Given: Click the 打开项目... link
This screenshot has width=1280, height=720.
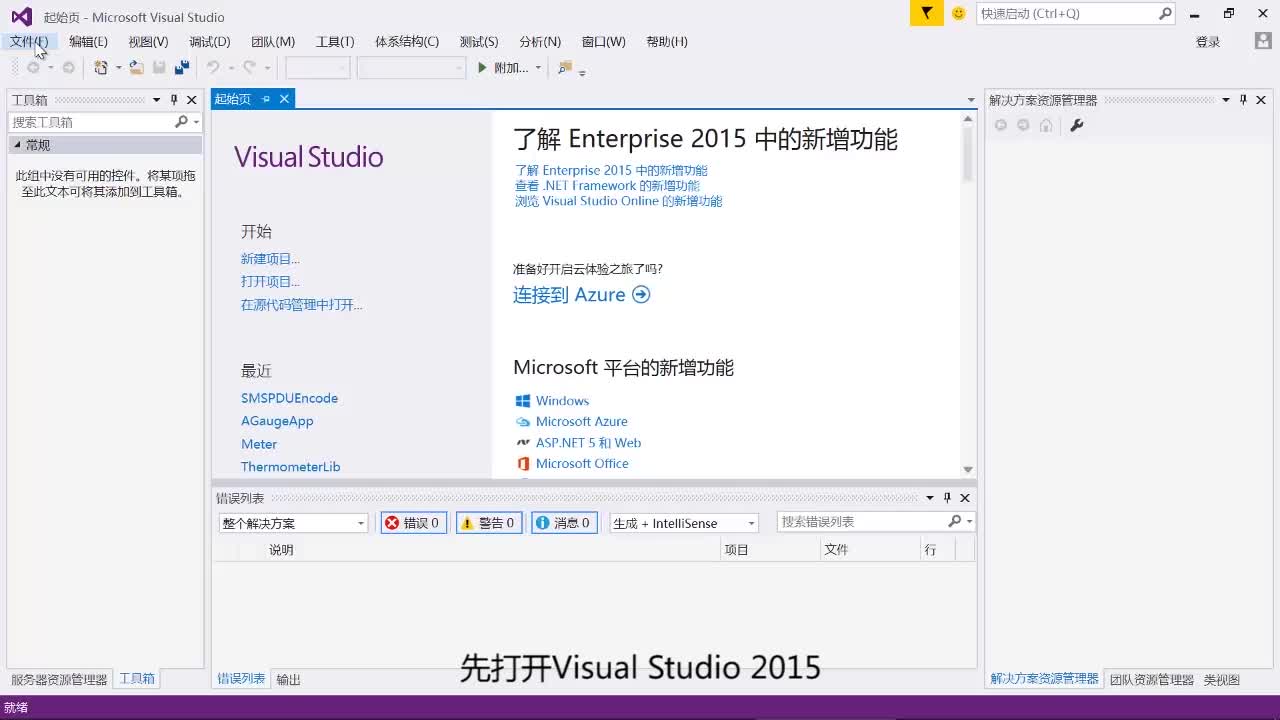Looking at the screenshot, I should [x=270, y=282].
